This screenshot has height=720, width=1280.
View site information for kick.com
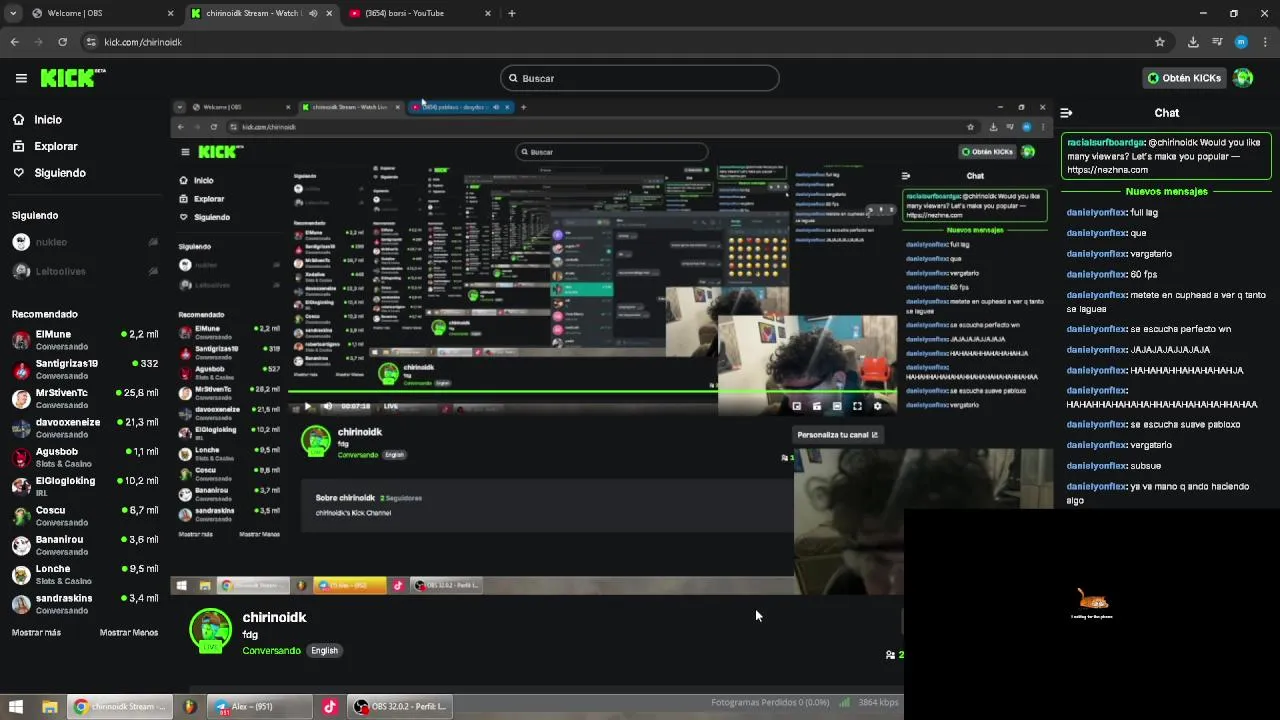[91, 42]
